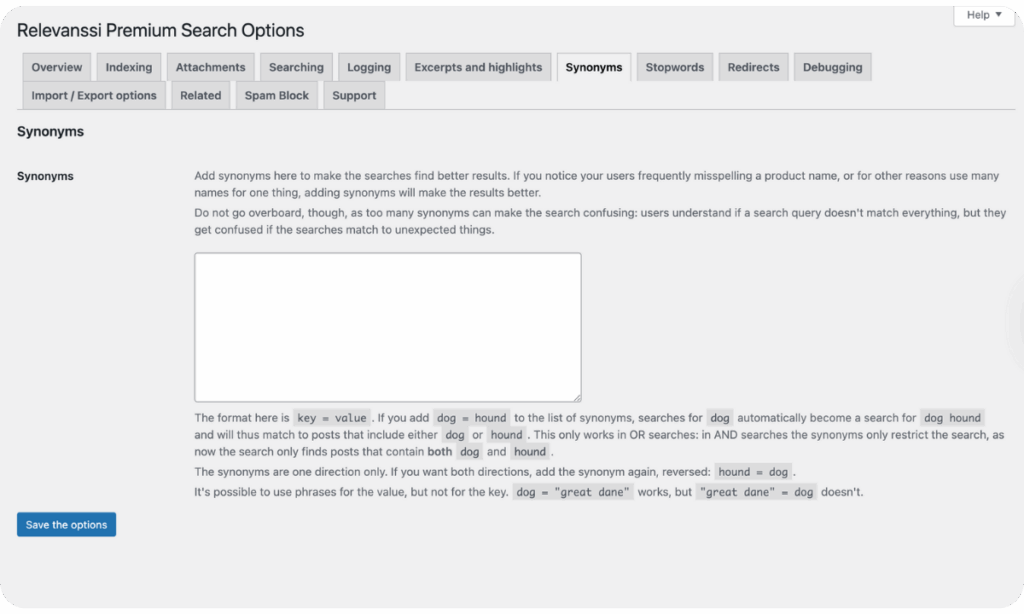Open the Overview tab

click(57, 67)
